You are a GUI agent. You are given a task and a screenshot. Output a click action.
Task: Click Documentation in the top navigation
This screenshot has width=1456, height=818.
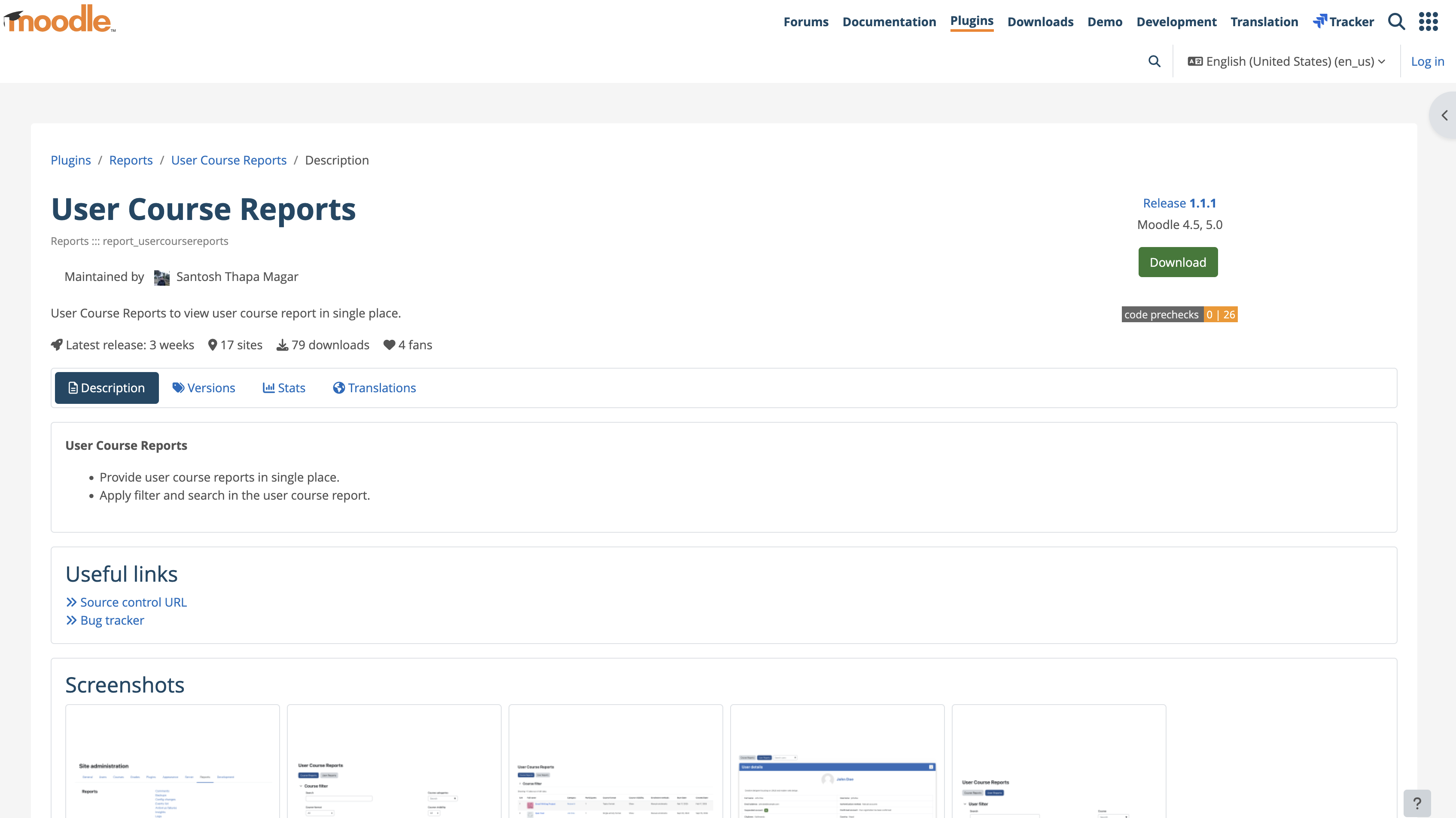[x=889, y=21]
